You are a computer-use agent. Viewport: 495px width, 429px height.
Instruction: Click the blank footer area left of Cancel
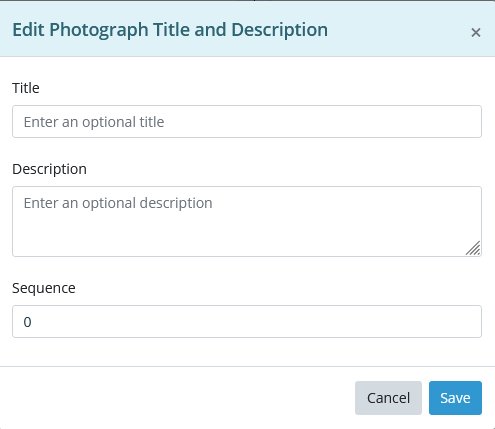177,398
